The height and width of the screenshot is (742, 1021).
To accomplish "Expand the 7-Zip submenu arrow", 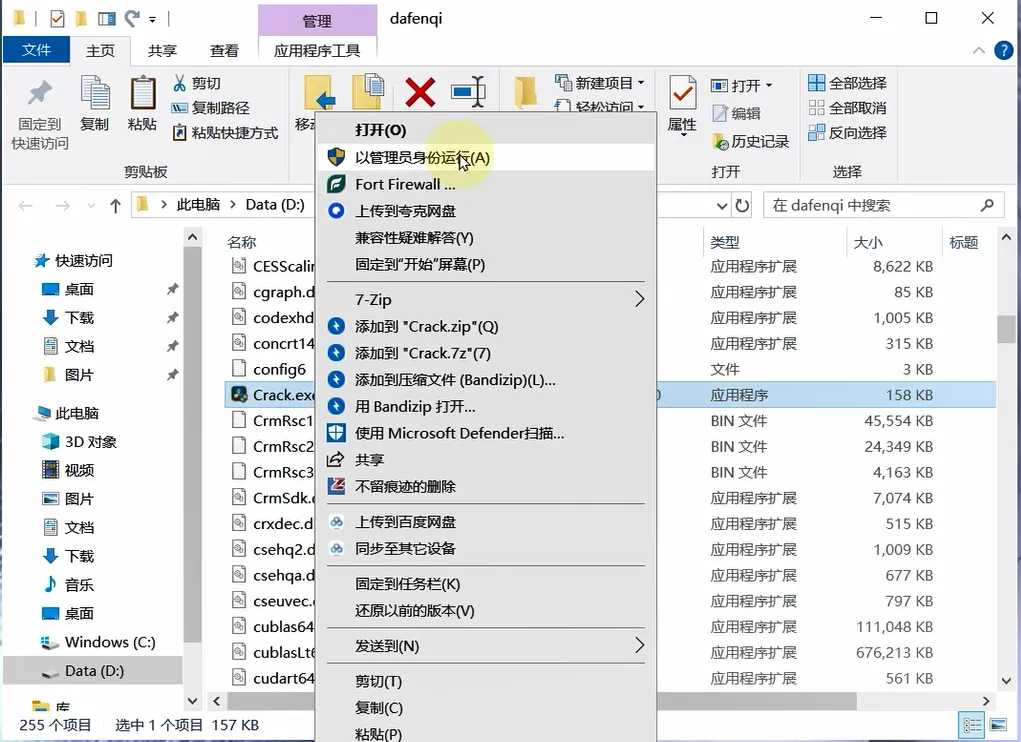I will click(x=639, y=299).
